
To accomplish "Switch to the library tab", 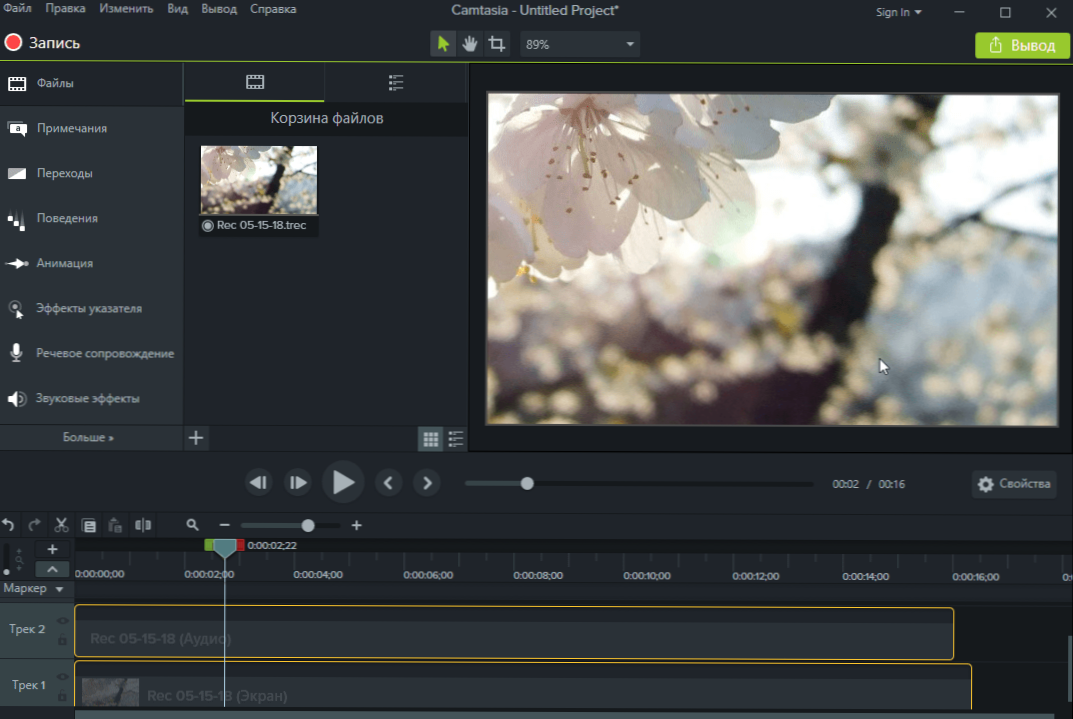I will click(x=395, y=82).
